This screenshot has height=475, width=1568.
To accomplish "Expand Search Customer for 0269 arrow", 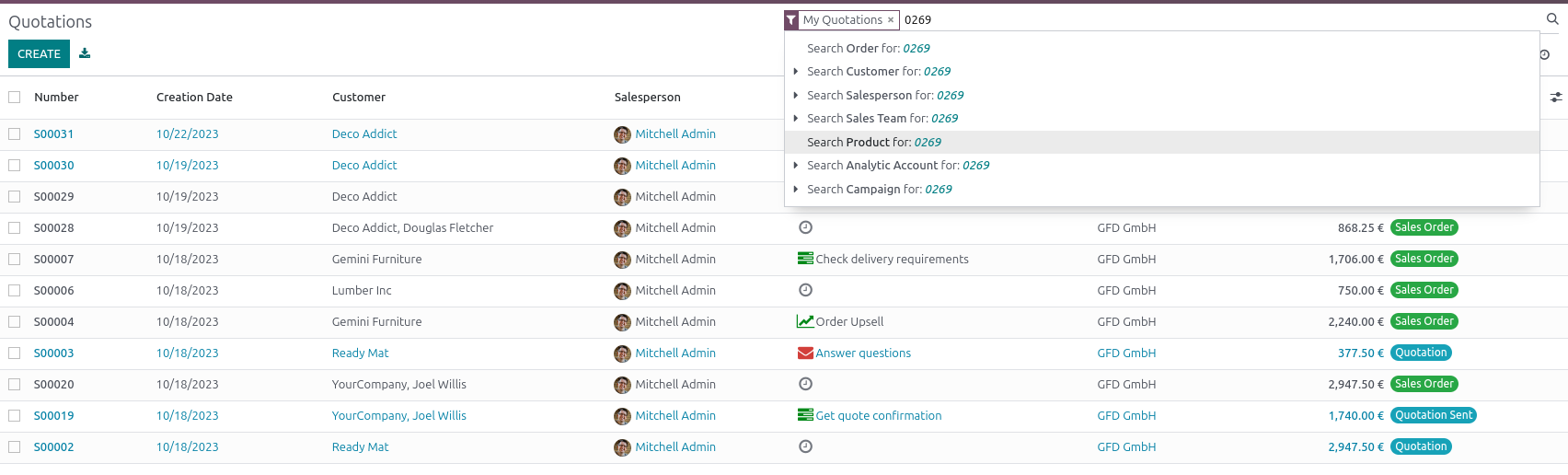I will click(x=796, y=71).
